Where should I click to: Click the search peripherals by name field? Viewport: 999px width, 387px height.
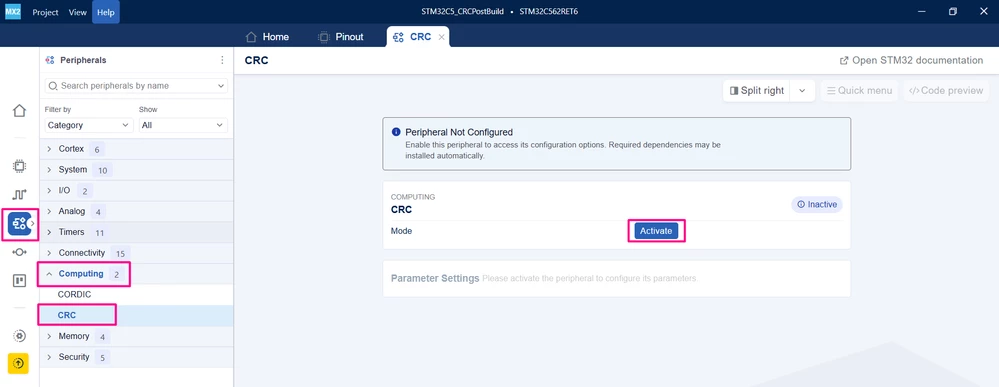click(x=136, y=85)
